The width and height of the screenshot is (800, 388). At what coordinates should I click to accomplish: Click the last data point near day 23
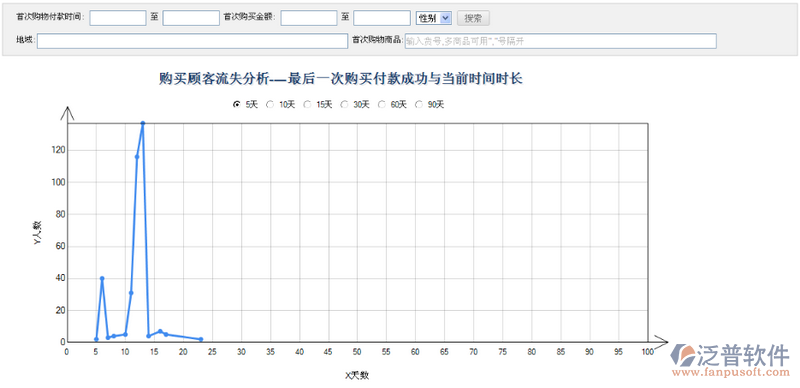pyautogui.click(x=201, y=339)
